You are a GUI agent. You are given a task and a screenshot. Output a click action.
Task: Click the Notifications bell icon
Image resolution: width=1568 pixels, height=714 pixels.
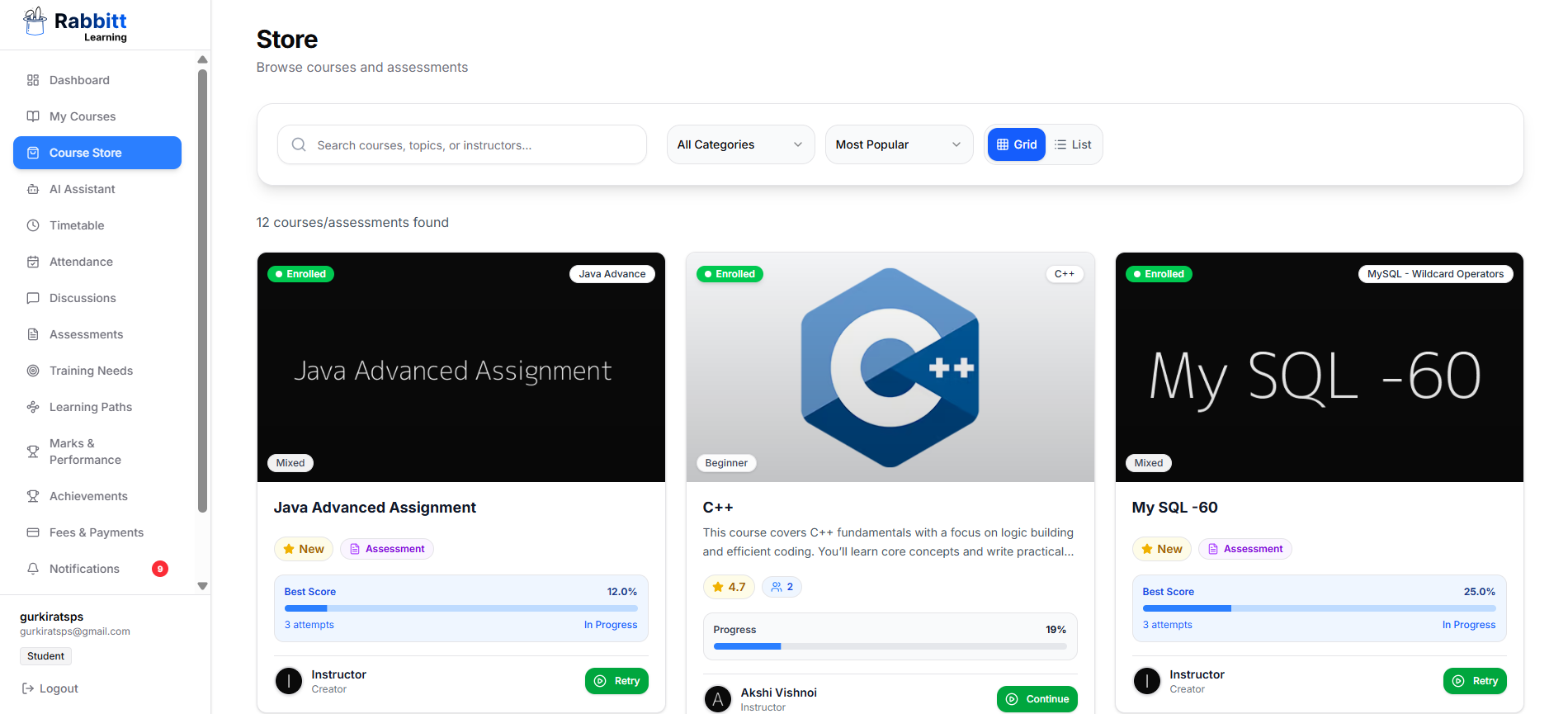(x=33, y=569)
